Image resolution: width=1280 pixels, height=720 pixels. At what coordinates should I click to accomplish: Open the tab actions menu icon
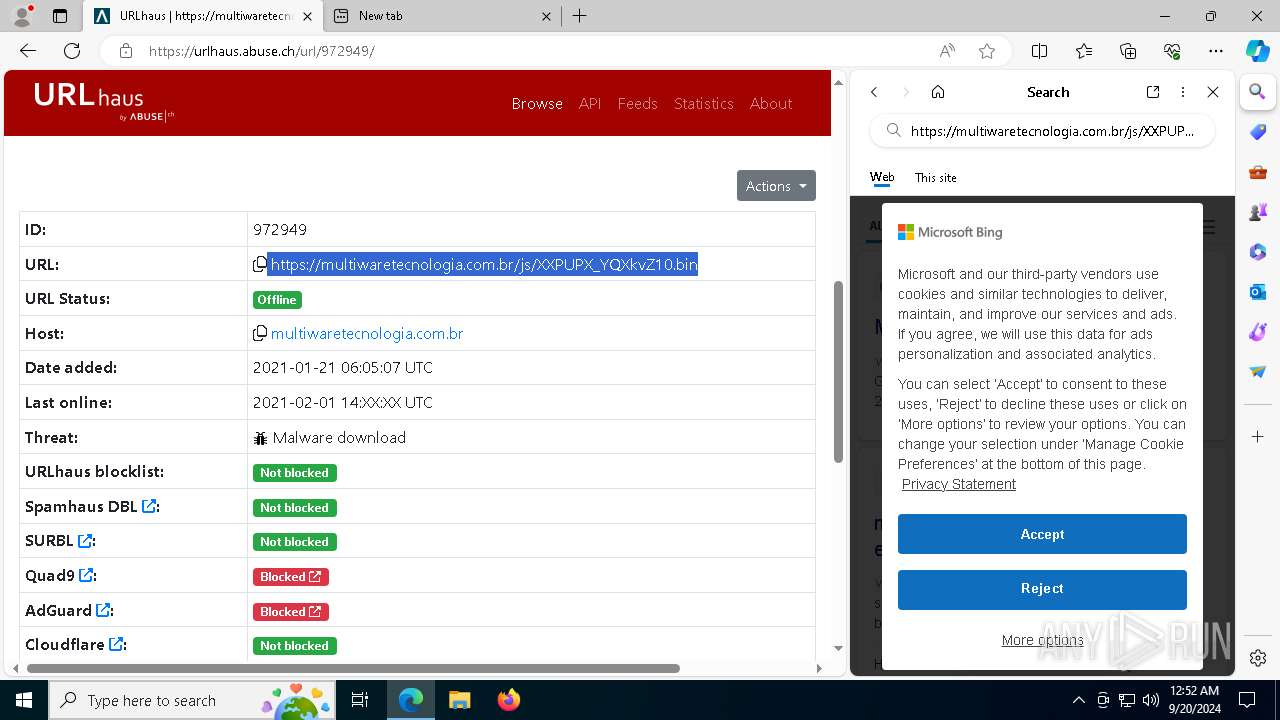pyautogui.click(x=60, y=16)
